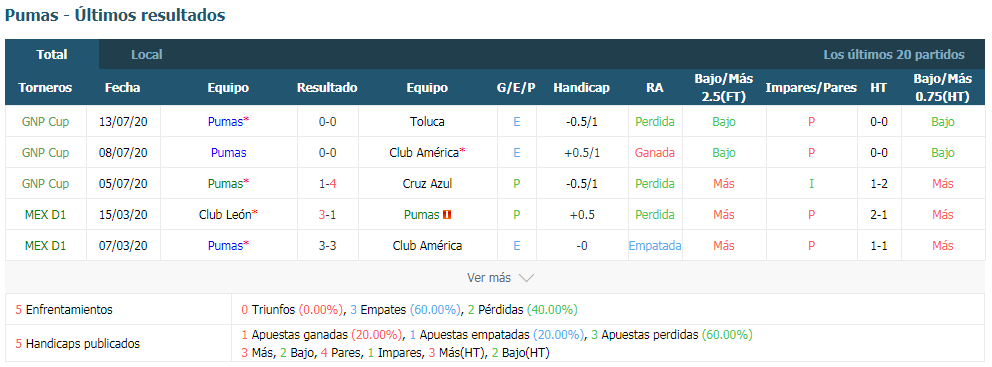Select the Ganada result cell
The width and height of the screenshot is (992, 367).
click(655, 152)
